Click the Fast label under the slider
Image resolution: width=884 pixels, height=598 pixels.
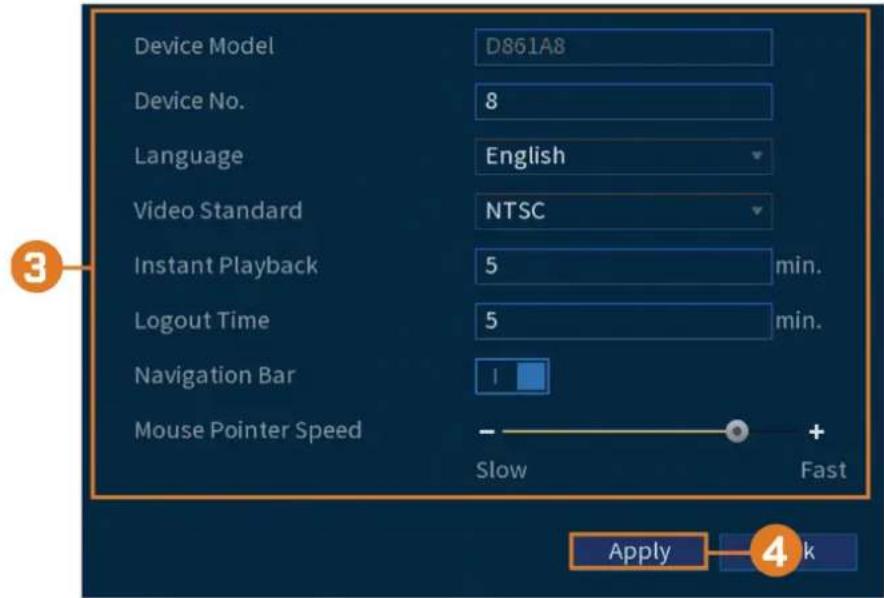pos(823,469)
